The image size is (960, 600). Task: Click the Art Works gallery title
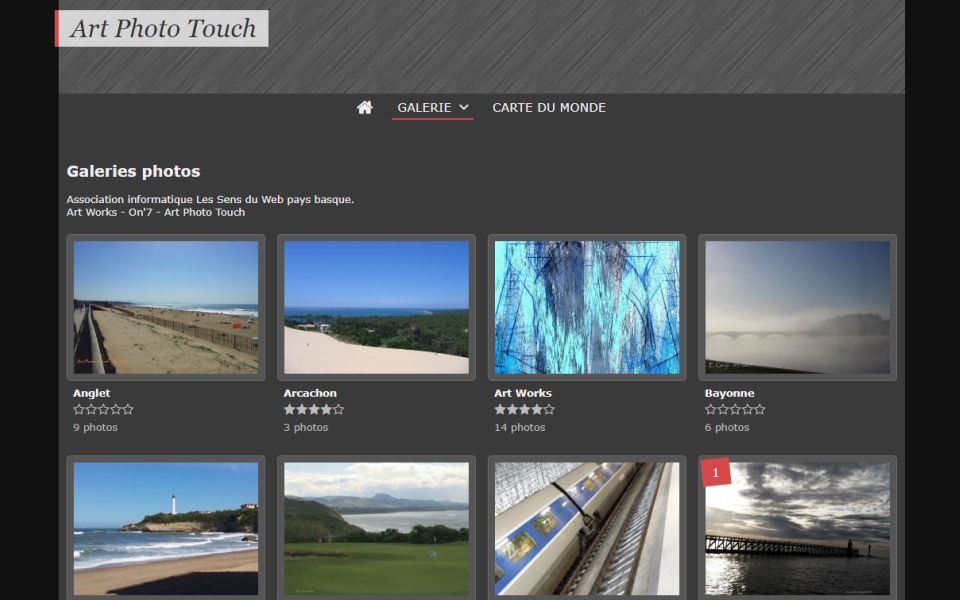click(x=523, y=393)
